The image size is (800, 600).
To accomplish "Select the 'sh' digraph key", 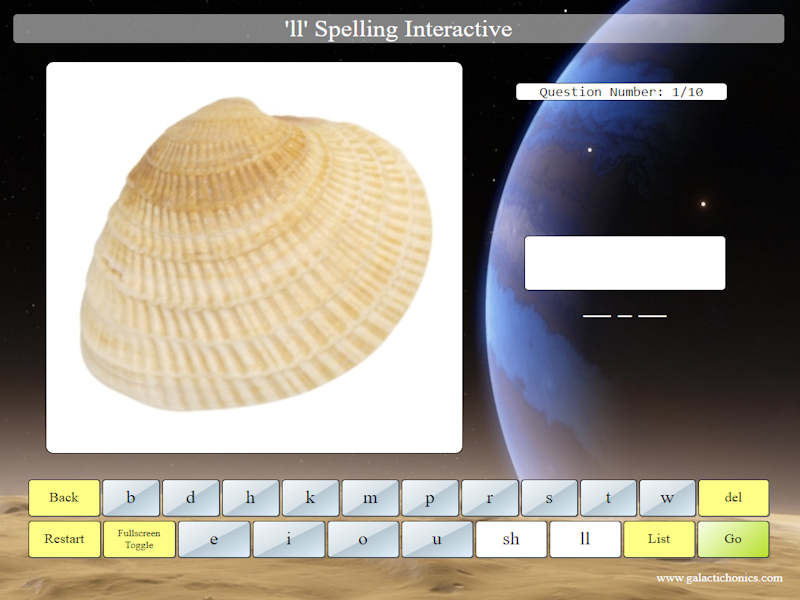I will (510, 539).
